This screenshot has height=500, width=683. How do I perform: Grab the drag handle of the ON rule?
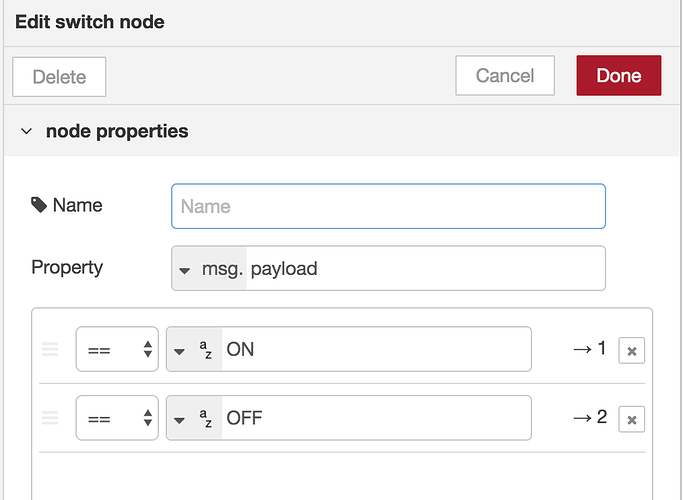50,350
